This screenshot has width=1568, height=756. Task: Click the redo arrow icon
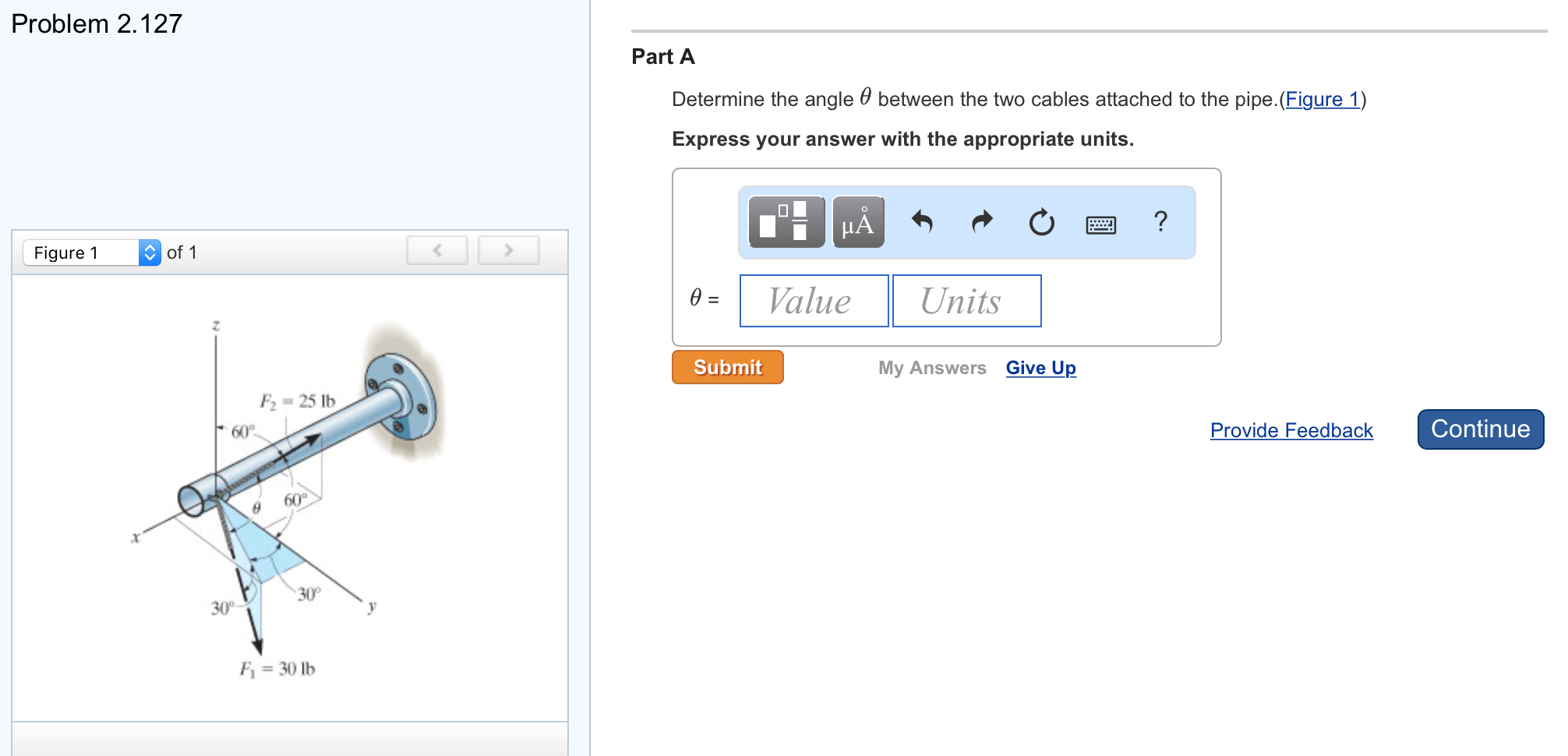click(983, 222)
